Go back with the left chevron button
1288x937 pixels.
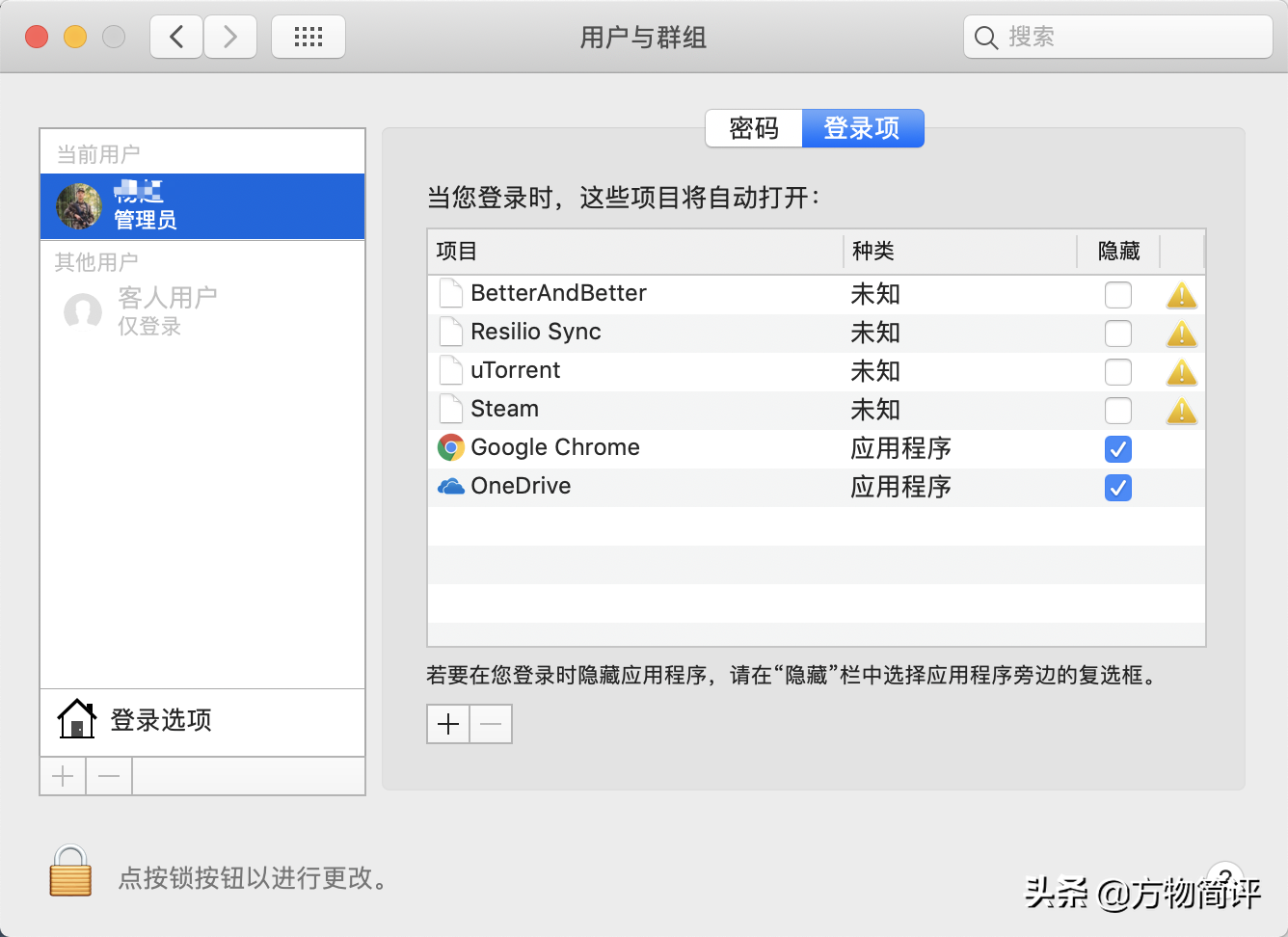point(176,38)
